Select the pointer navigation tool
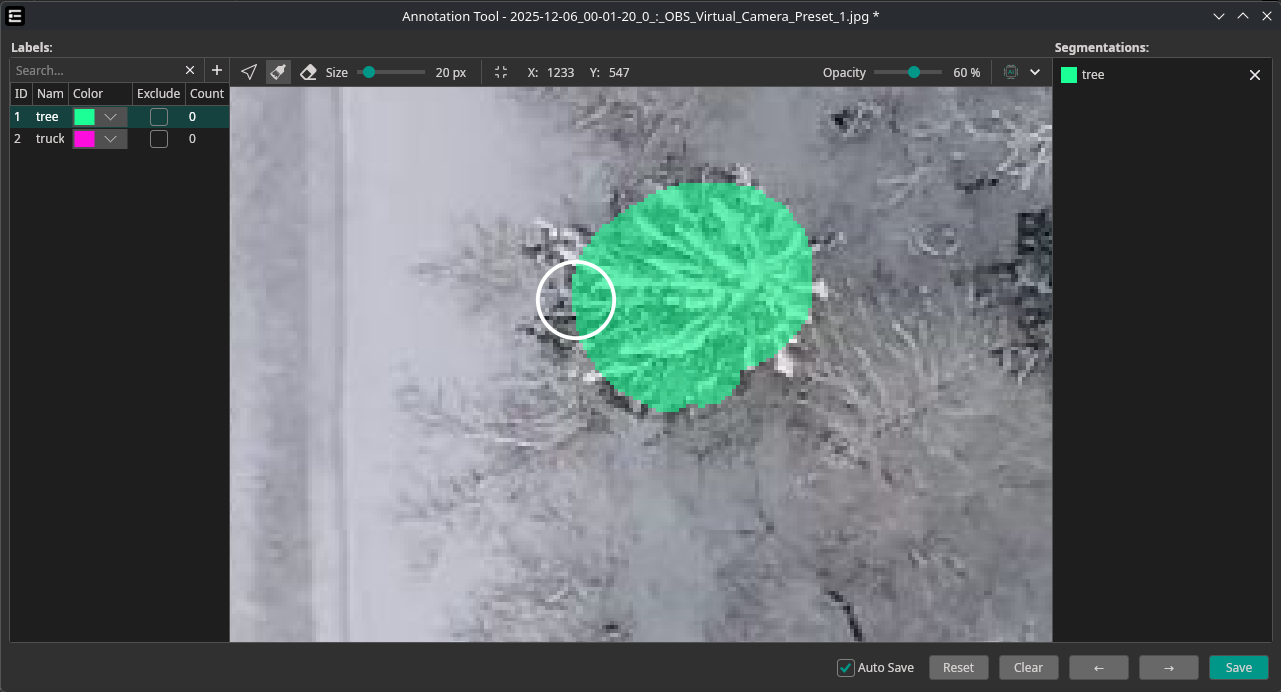The image size is (1281, 692). pos(249,72)
